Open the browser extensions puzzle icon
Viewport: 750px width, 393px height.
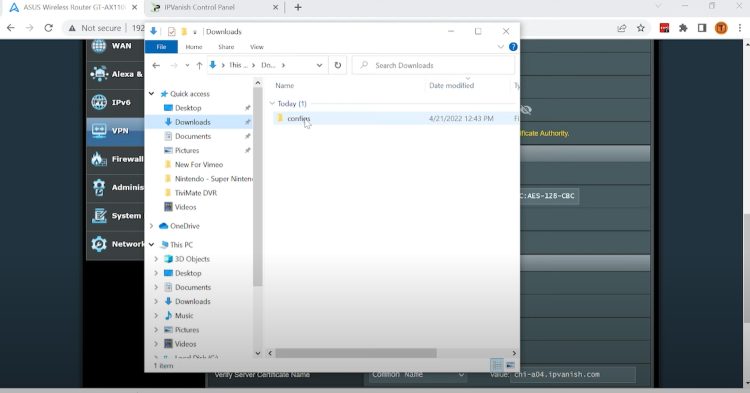click(683, 28)
